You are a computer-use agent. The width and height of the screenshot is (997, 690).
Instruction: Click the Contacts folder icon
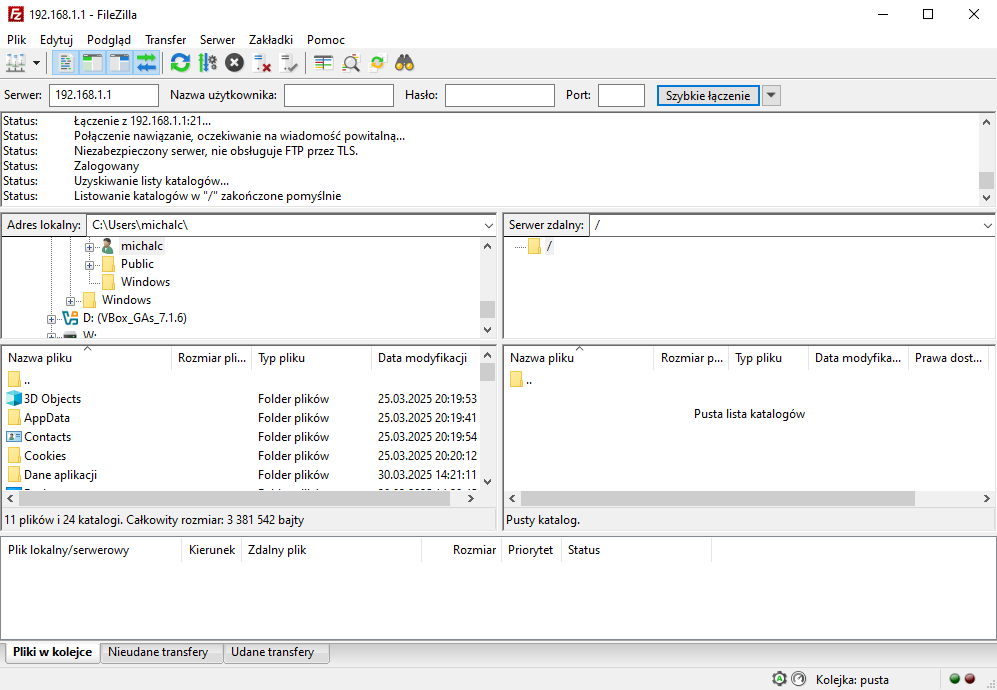[14, 437]
